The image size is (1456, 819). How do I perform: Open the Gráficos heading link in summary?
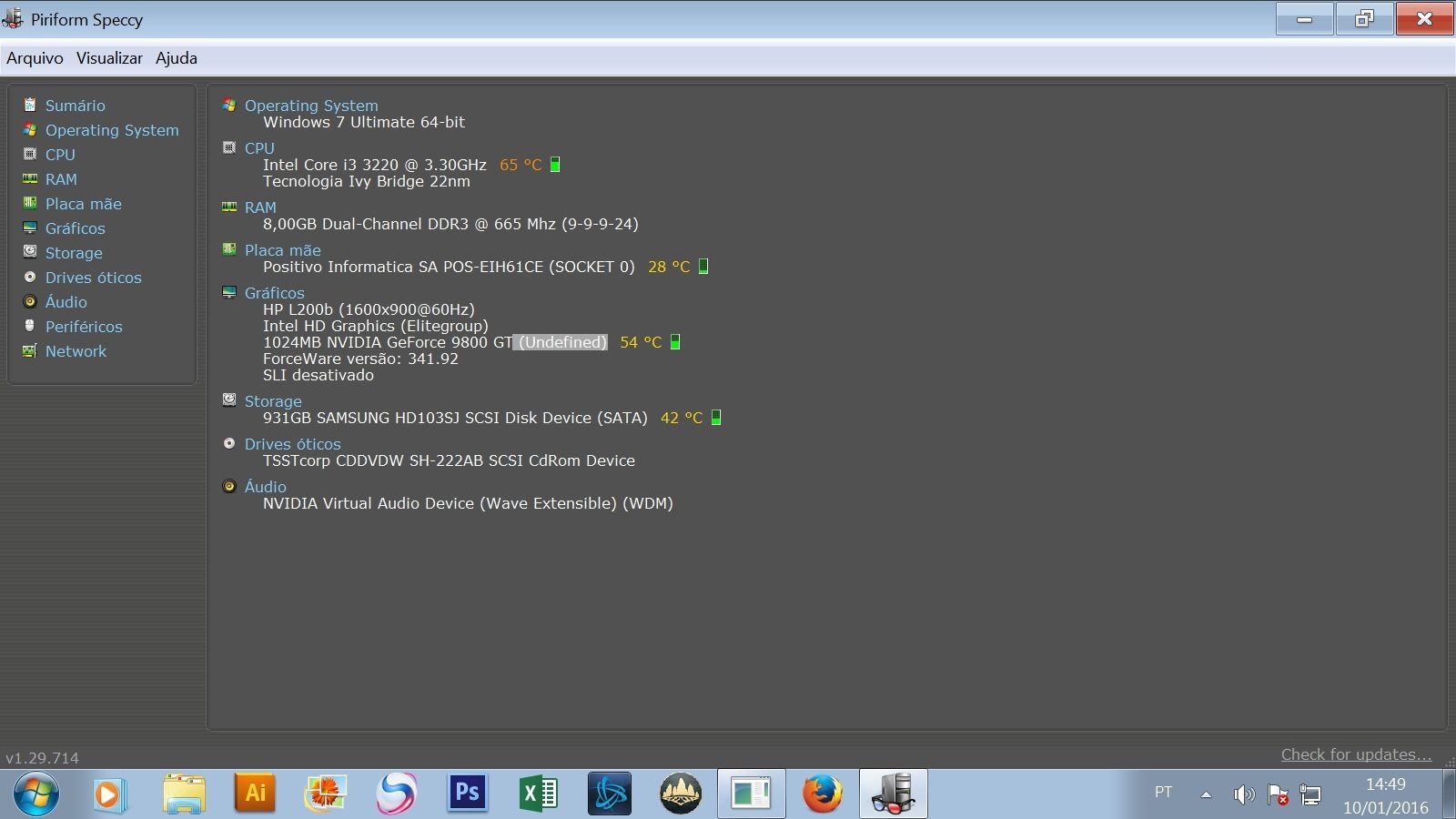coord(275,293)
